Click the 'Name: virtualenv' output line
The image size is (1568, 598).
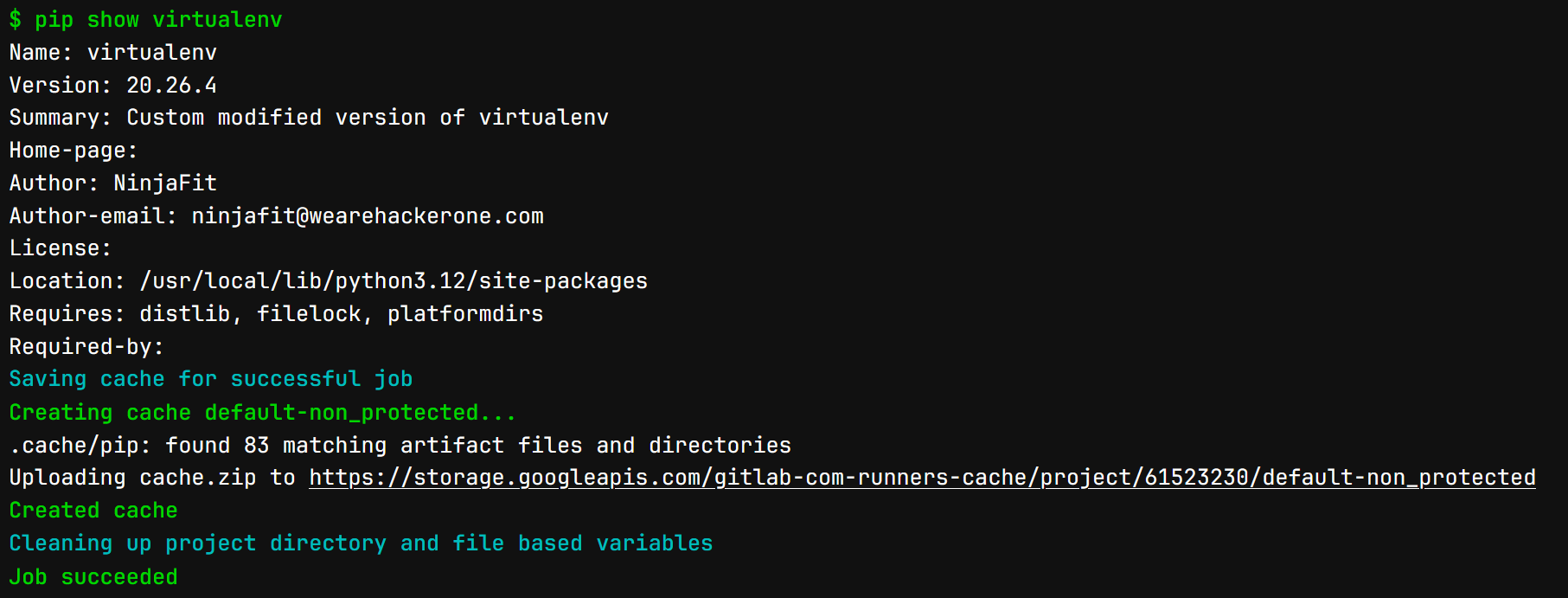pos(112,53)
